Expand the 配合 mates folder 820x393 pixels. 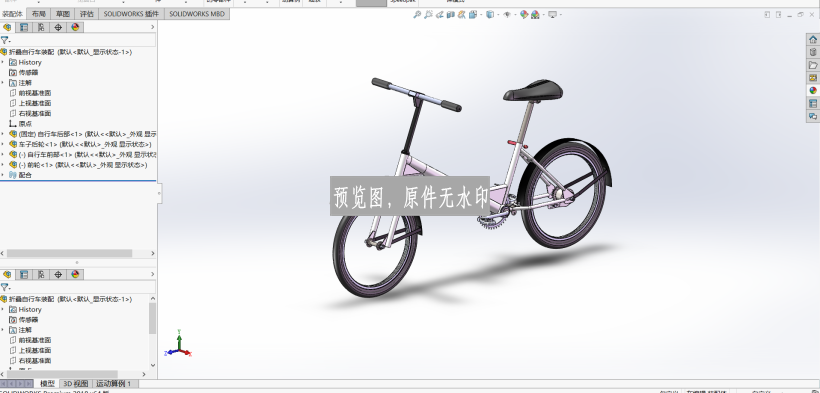tap(3, 175)
